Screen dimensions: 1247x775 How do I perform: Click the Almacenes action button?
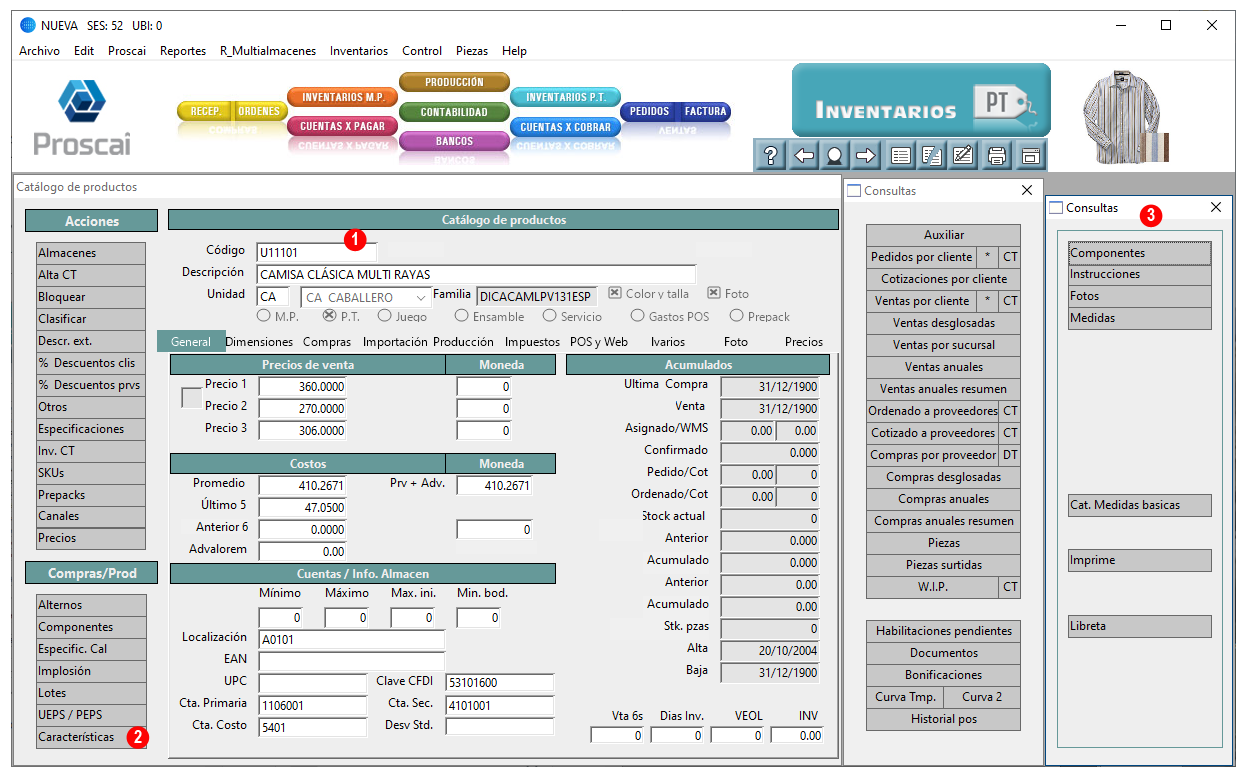tap(91, 253)
